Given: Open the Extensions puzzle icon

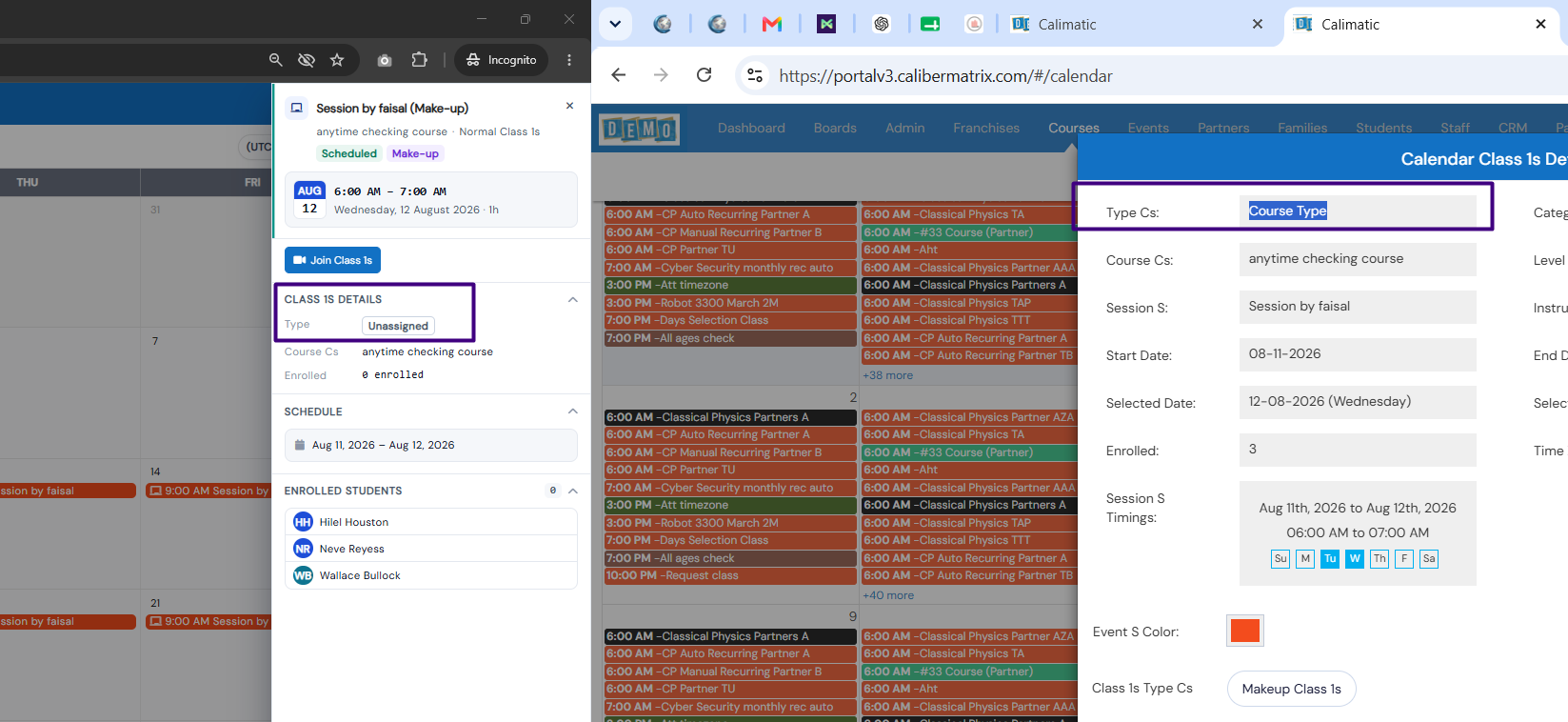Looking at the screenshot, I should click(420, 60).
